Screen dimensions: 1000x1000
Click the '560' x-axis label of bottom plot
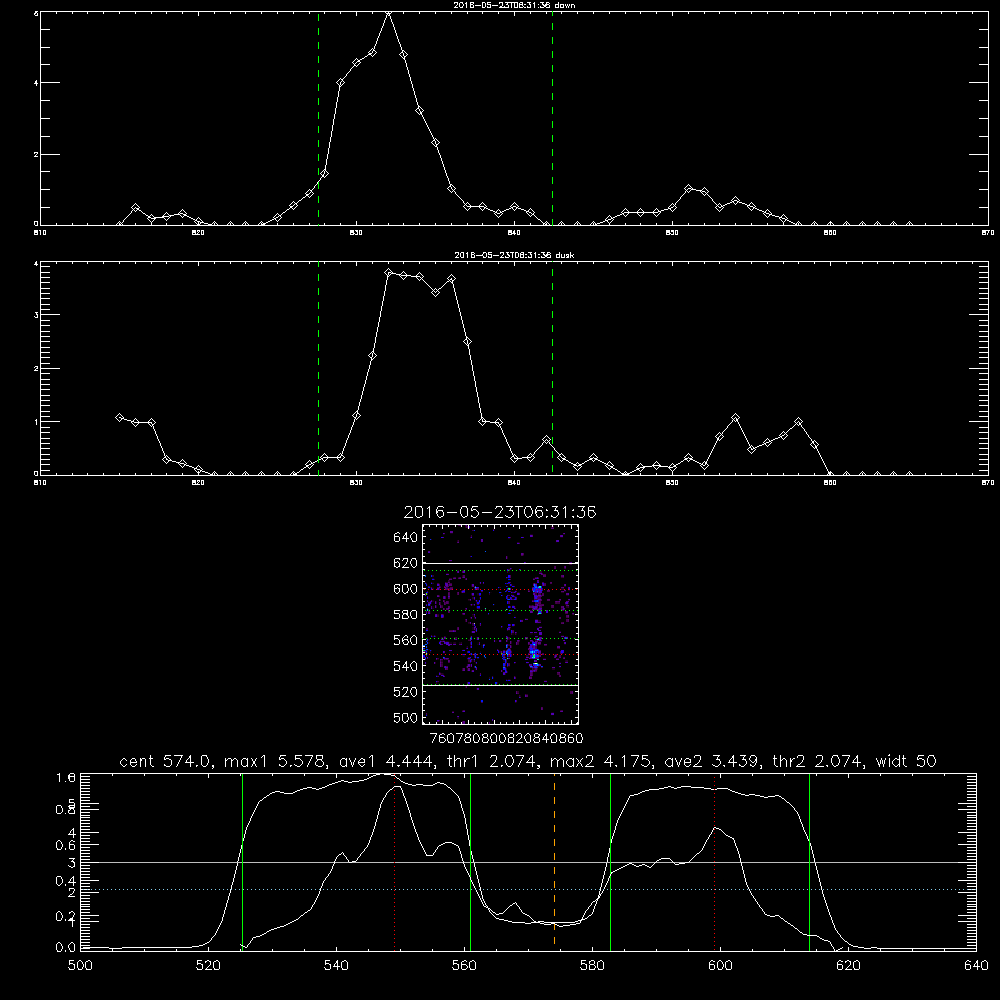click(x=464, y=966)
